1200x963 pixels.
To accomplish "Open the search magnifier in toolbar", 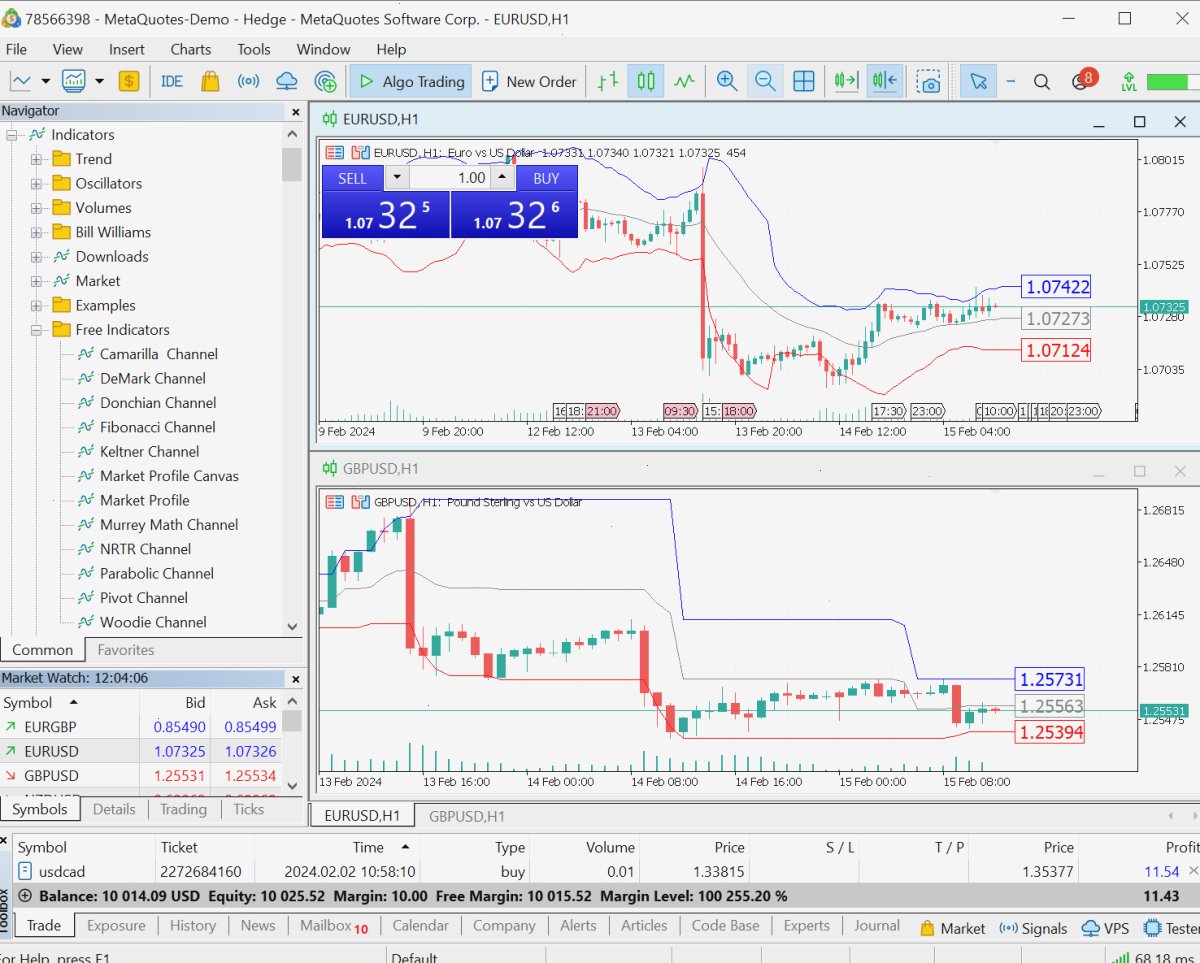I will [x=1042, y=81].
